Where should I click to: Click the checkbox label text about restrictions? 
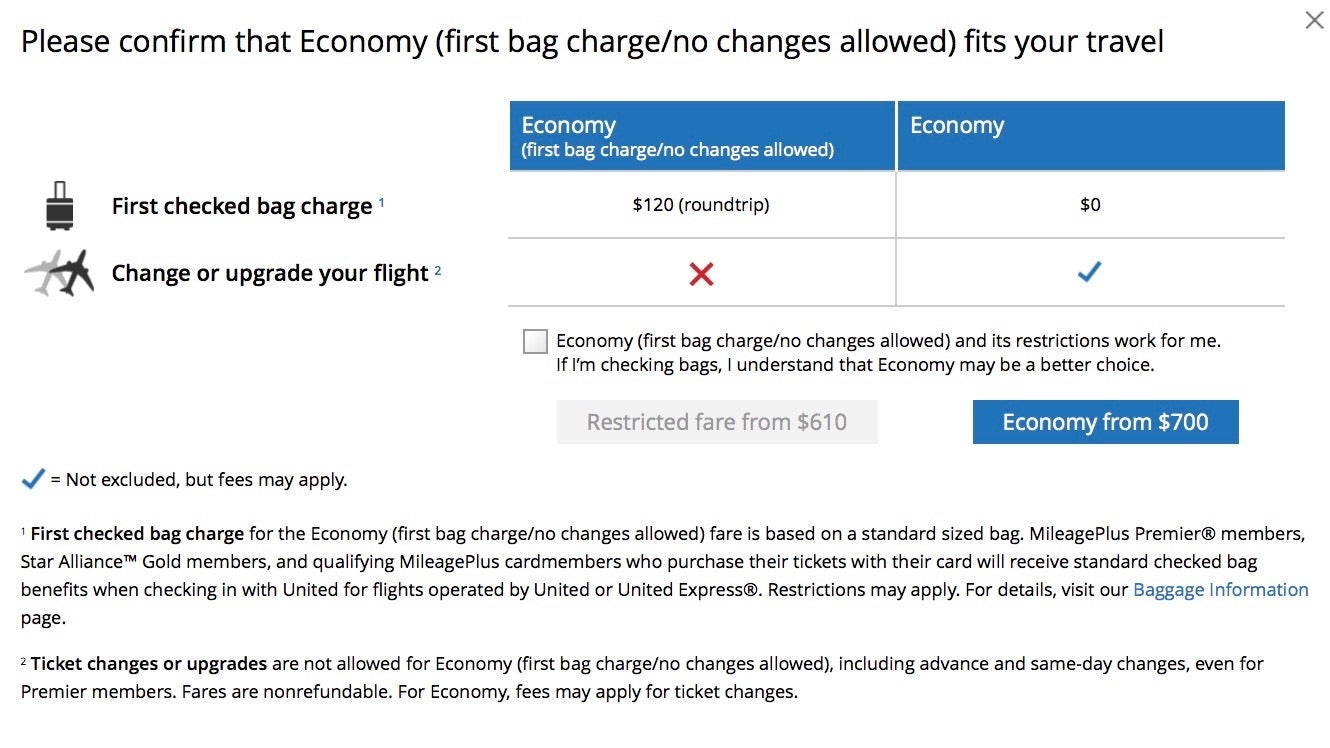click(x=888, y=352)
